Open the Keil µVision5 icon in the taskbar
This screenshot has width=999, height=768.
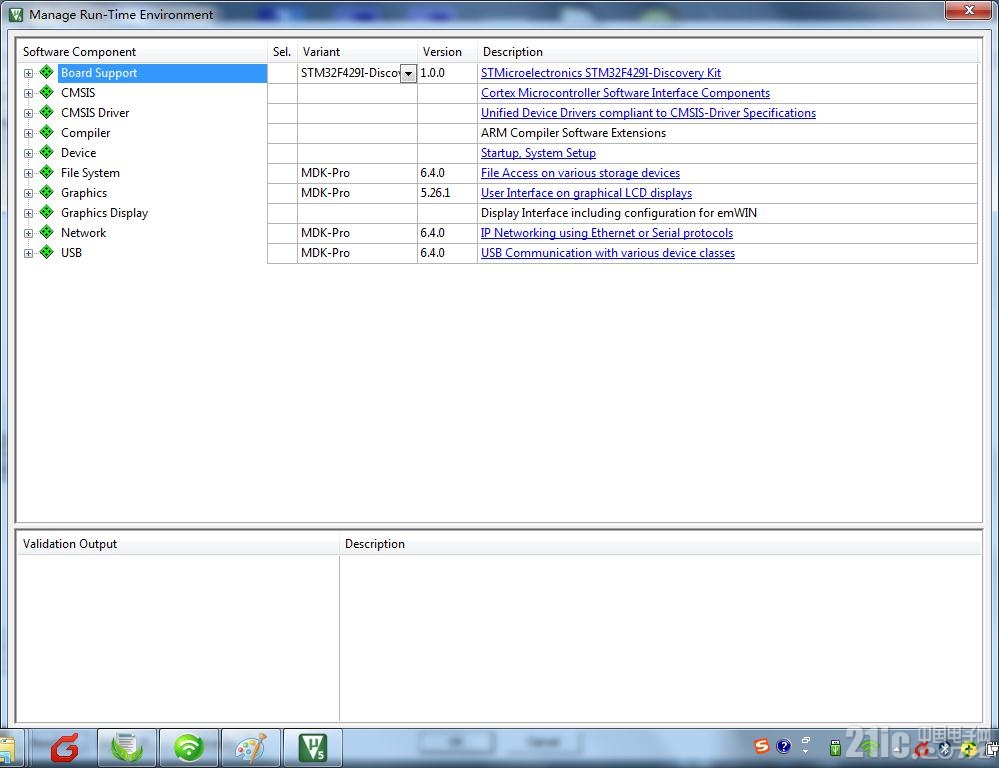click(313, 748)
